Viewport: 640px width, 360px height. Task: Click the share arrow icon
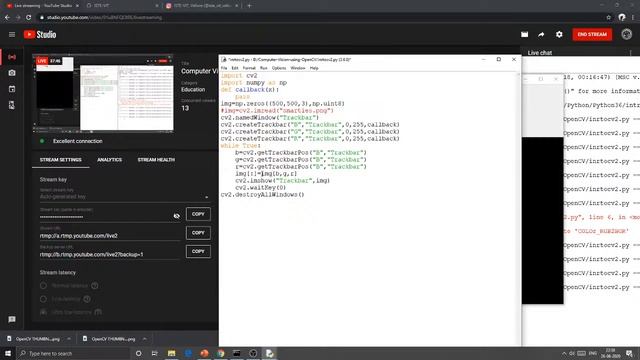click(x=541, y=35)
